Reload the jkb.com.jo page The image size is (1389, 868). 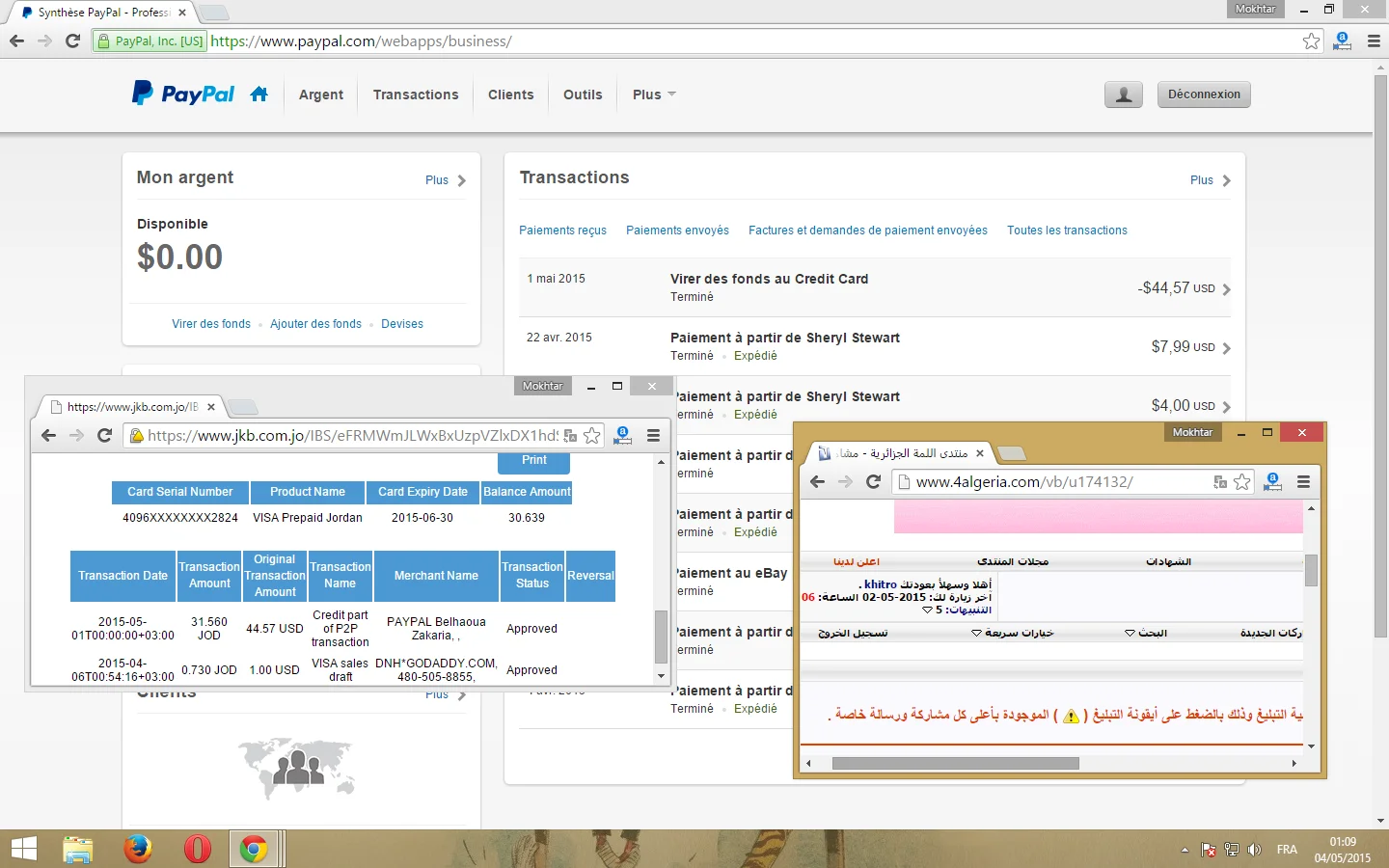click(105, 436)
